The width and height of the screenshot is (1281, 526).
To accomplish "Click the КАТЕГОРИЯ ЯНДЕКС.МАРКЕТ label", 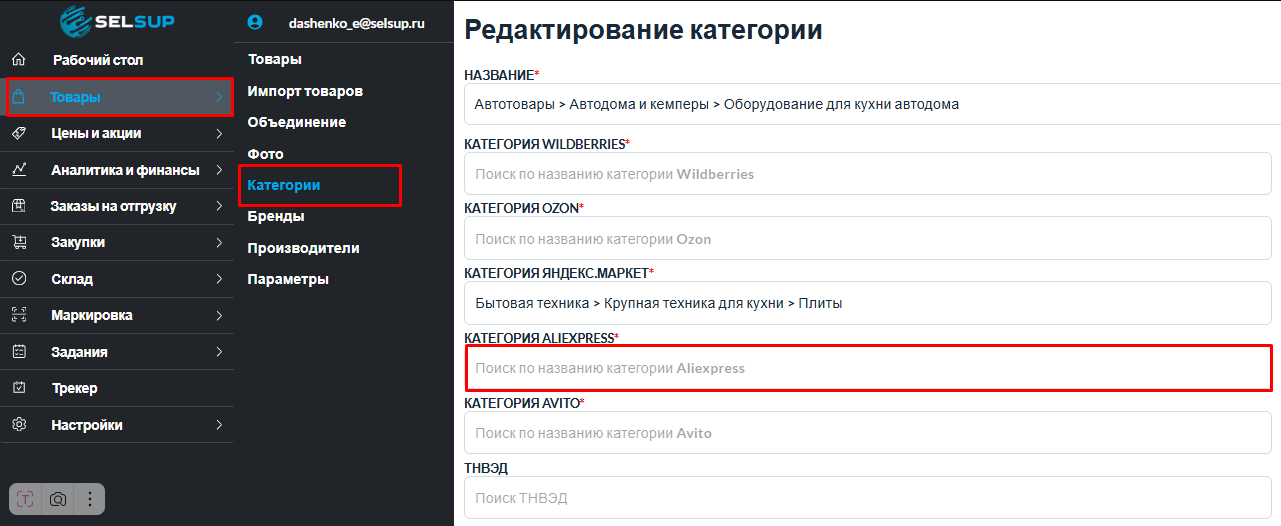I will click(x=559, y=272).
